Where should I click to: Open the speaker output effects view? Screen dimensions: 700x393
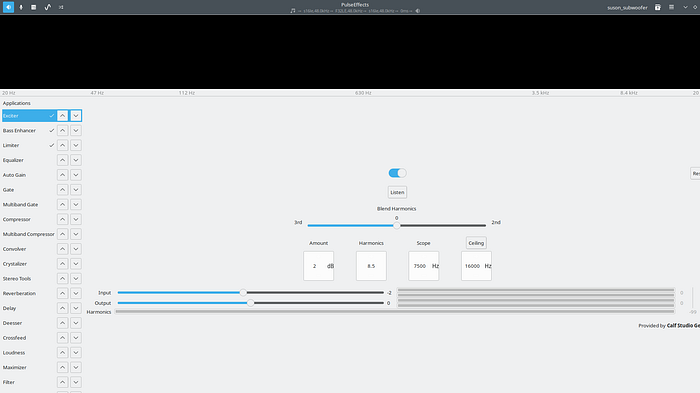coord(8,7)
